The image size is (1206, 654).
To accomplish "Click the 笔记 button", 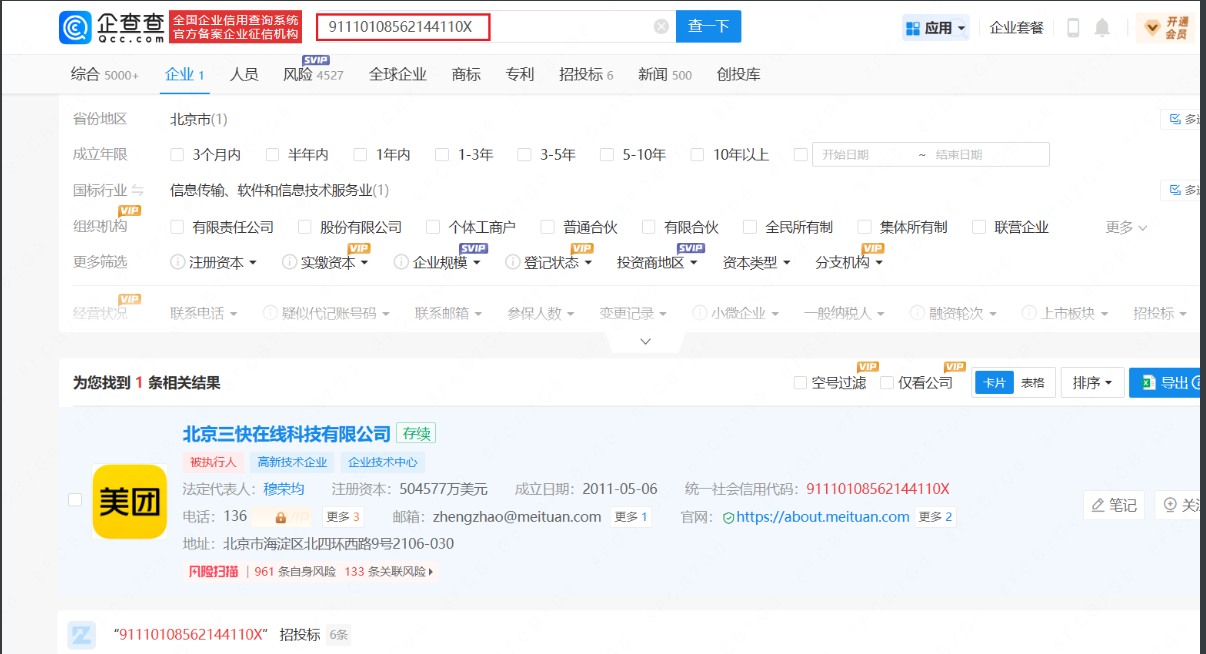I will [1114, 505].
